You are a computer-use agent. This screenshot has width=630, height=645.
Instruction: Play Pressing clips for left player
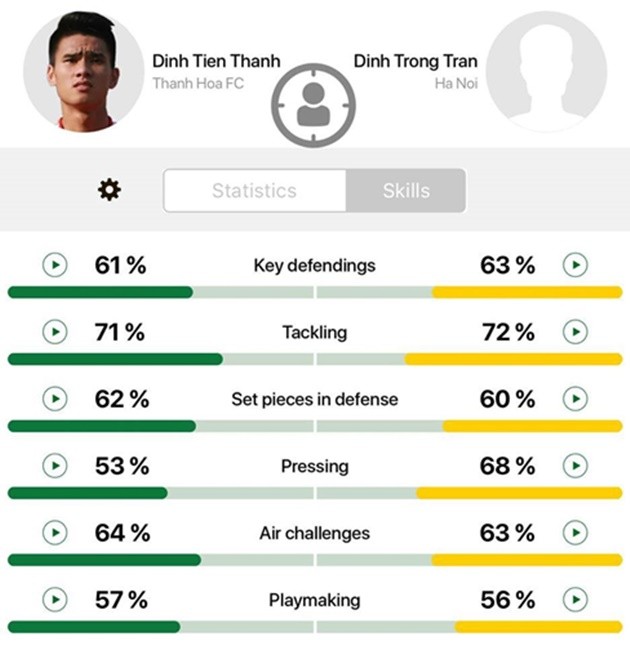pos(55,466)
